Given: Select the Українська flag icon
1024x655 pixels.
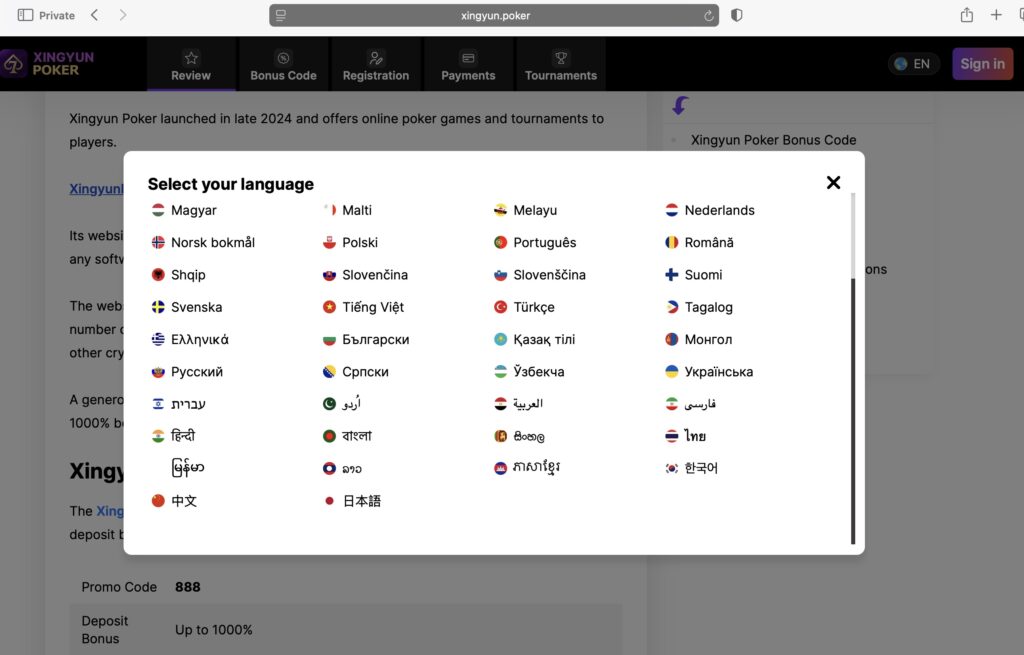Looking at the screenshot, I should [x=671, y=372].
